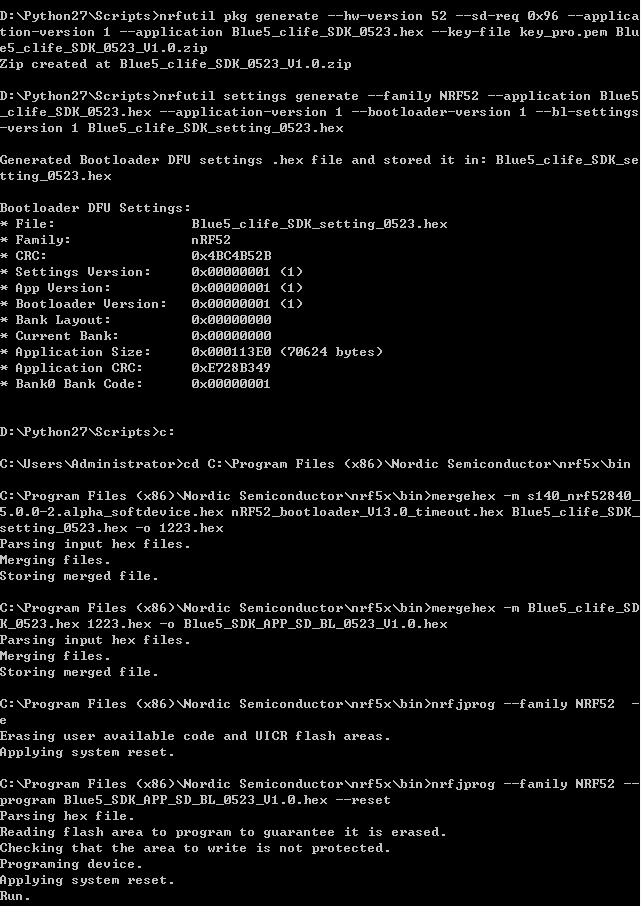Viewport: 641px width, 906px height.
Task: Click the Application CRC value 0xE728B349
Action: coord(231,368)
